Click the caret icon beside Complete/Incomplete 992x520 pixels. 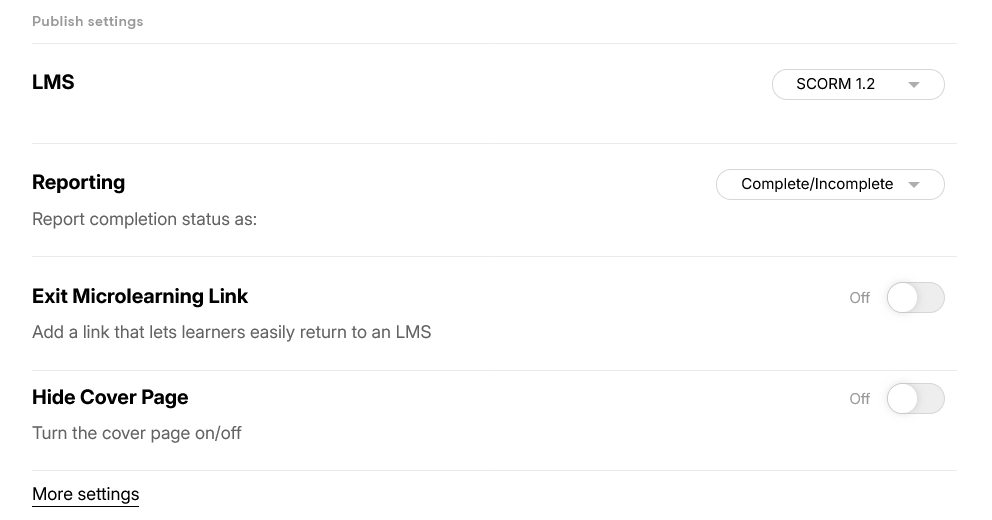point(914,185)
